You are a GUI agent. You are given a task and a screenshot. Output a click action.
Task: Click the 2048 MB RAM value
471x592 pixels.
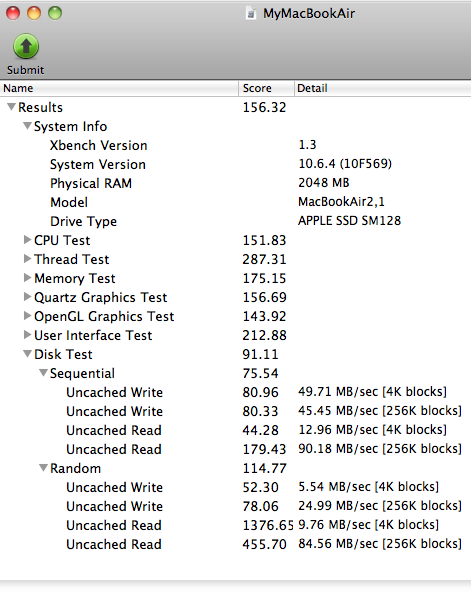coord(324,183)
